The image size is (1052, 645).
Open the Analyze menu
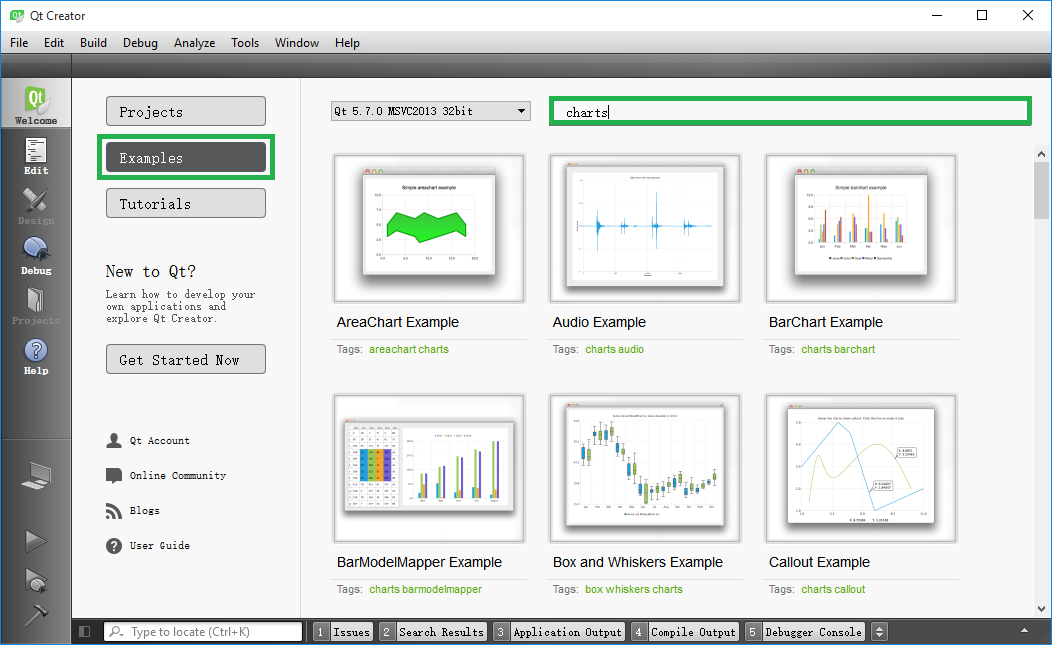tap(195, 43)
